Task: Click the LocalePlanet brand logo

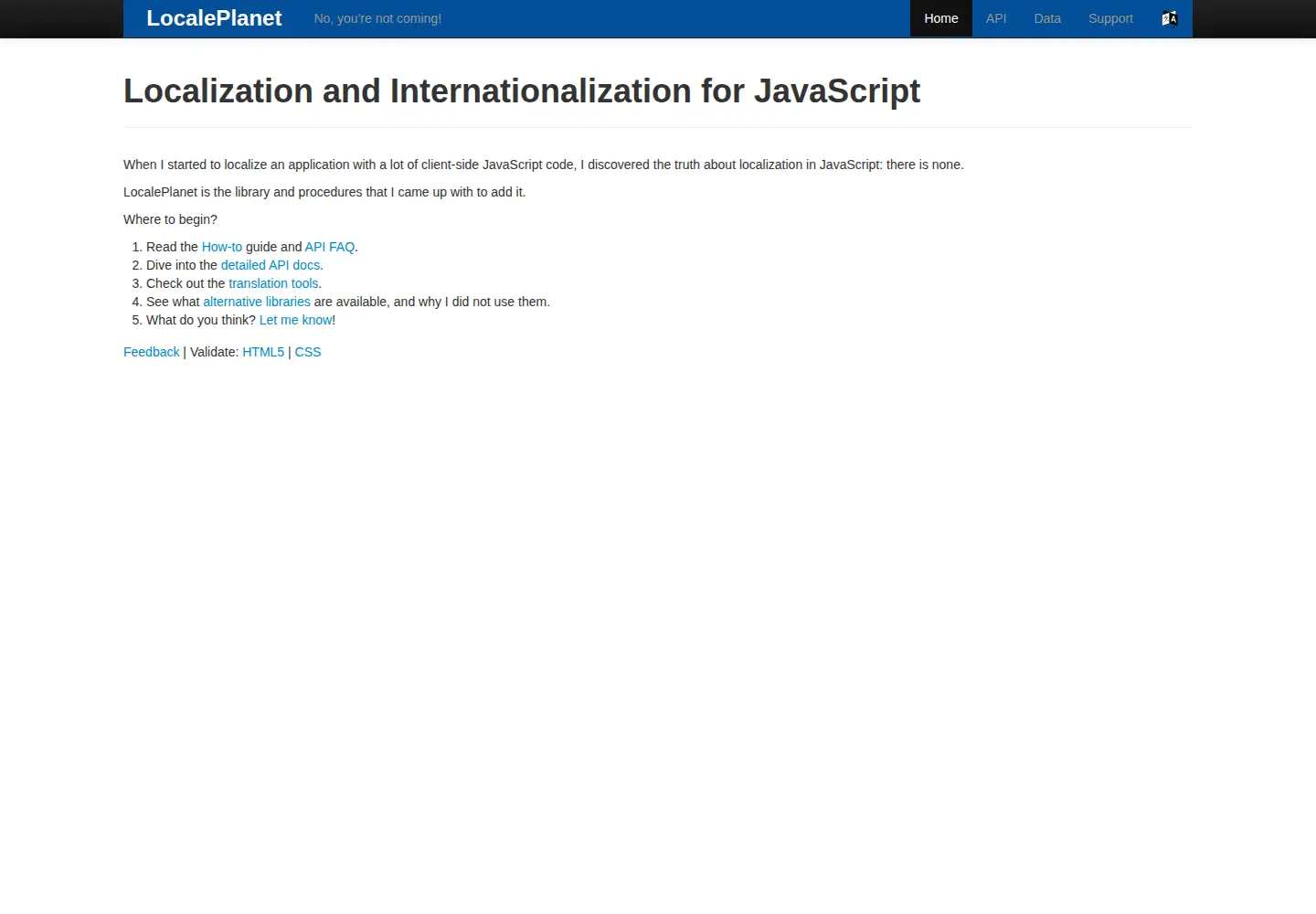Action: point(214,18)
